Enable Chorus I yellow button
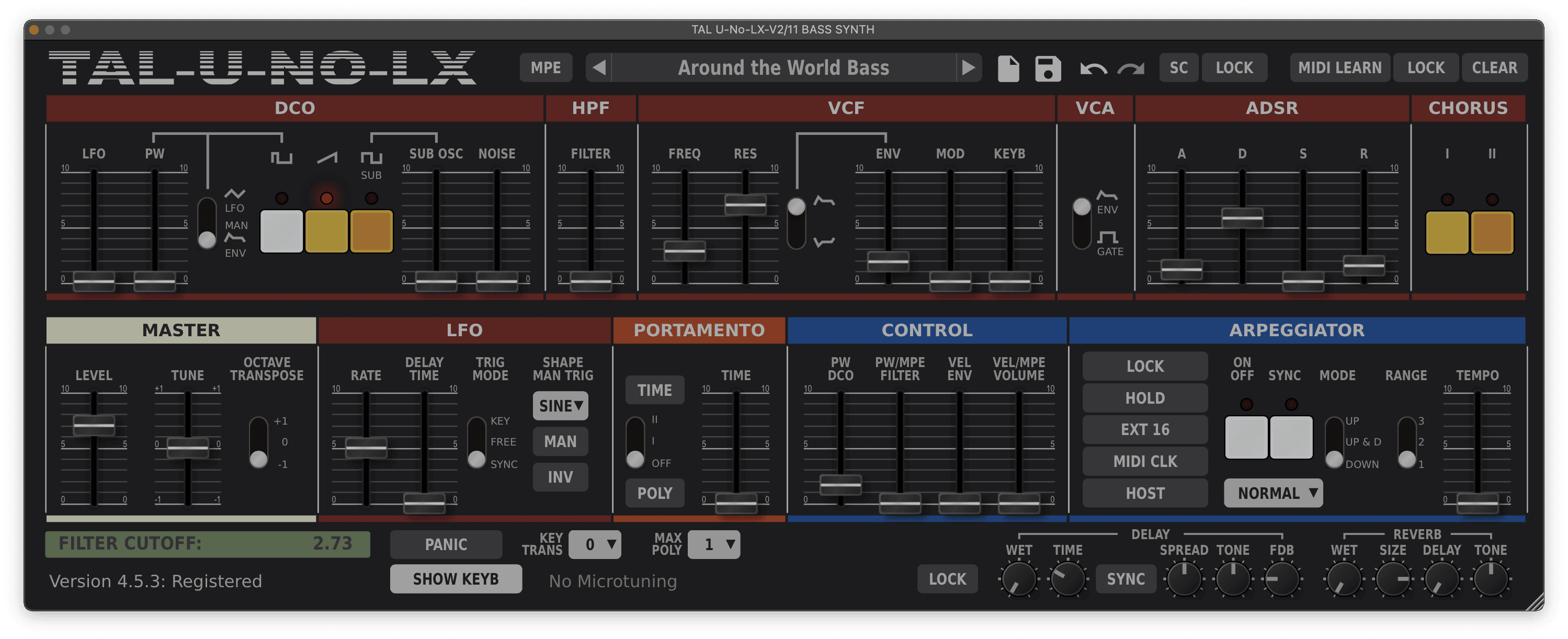This screenshot has height=639, width=1568. click(1447, 233)
